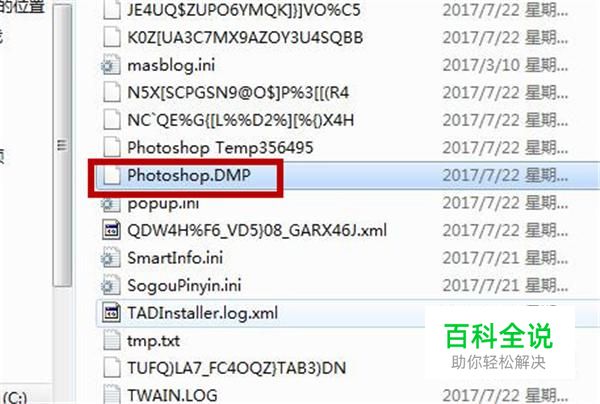Select the TUFQ)LA7_FC4OQZ}TAB3)DN file

pyautogui.click(x=236, y=368)
